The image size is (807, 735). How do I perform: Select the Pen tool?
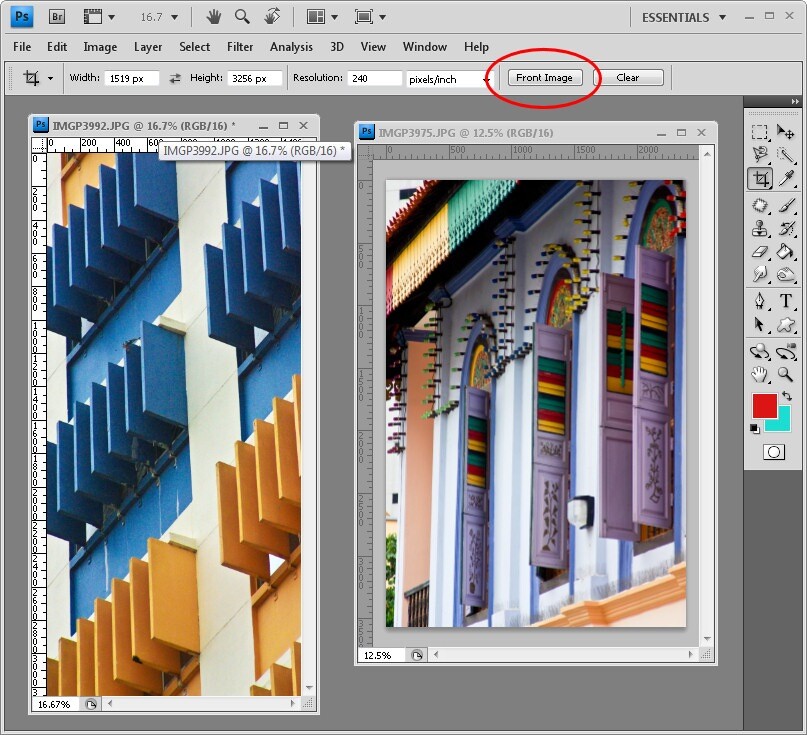tap(760, 301)
